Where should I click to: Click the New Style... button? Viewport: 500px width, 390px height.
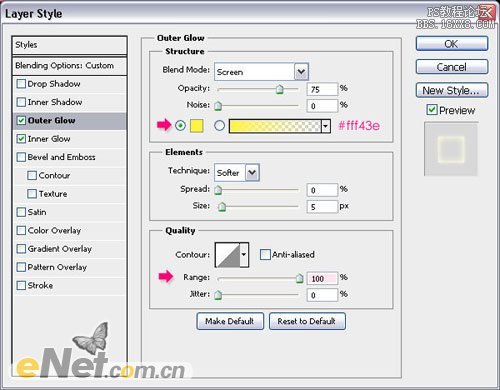(x=452, y=90)
